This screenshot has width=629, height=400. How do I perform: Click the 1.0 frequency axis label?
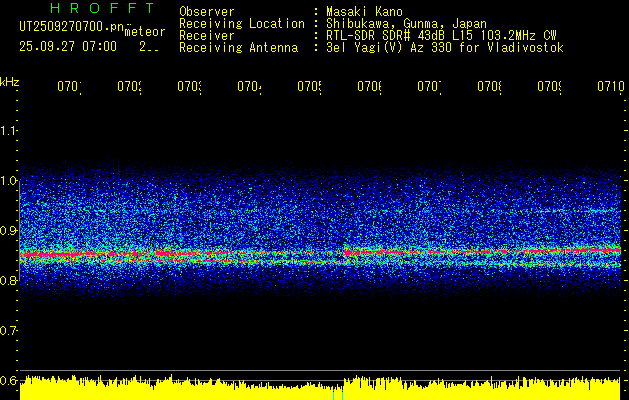pos(8,181)
